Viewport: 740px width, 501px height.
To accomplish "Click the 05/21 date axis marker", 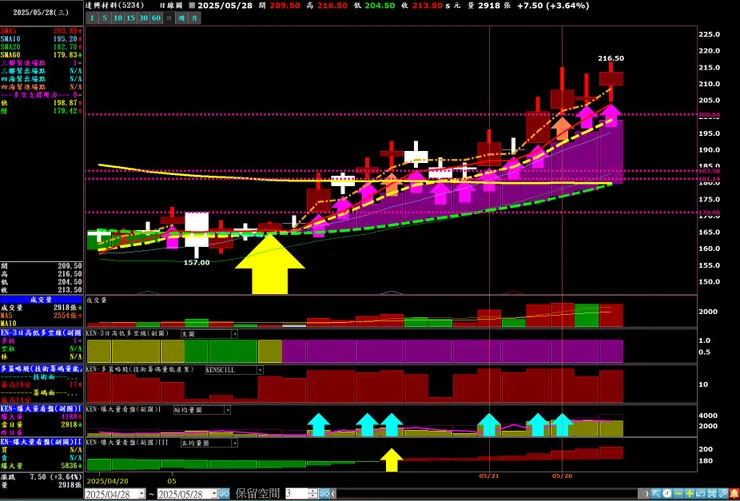I will point(489,476).
